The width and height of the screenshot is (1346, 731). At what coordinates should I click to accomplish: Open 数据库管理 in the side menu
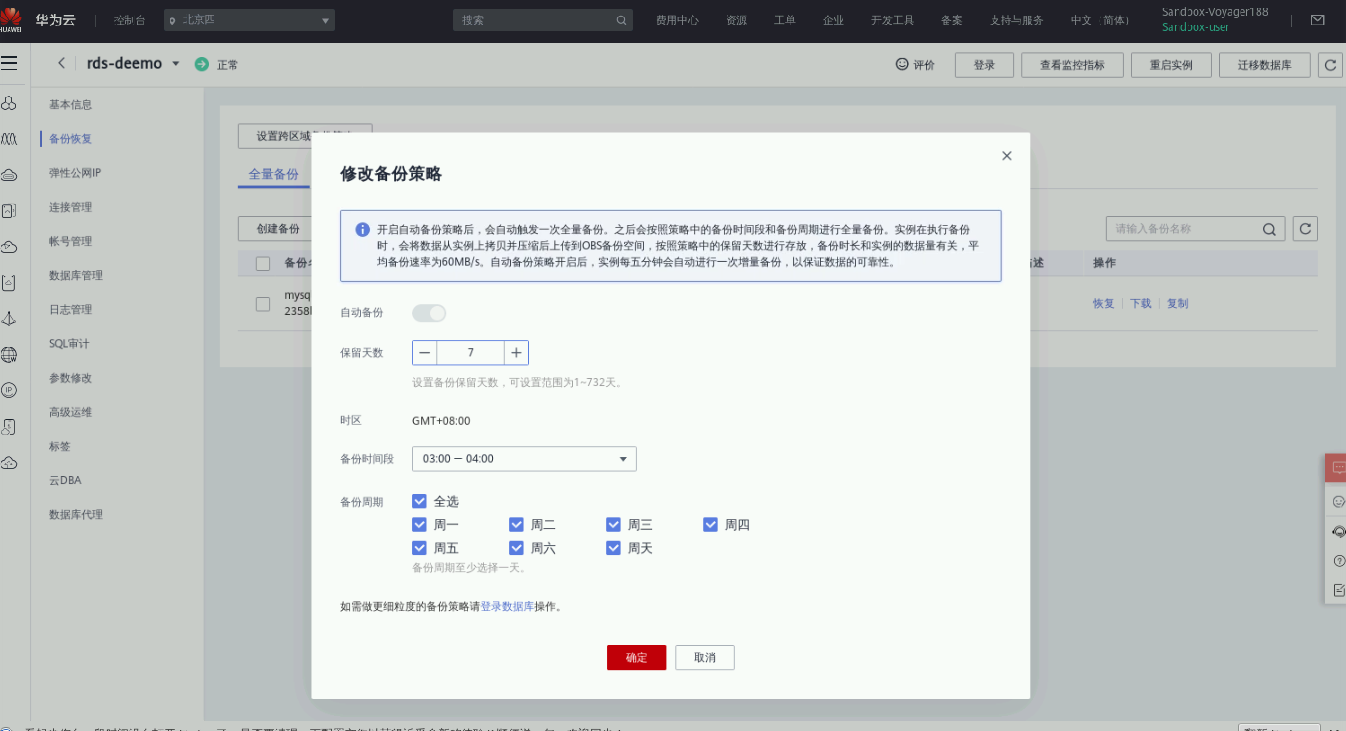(76, 275)
